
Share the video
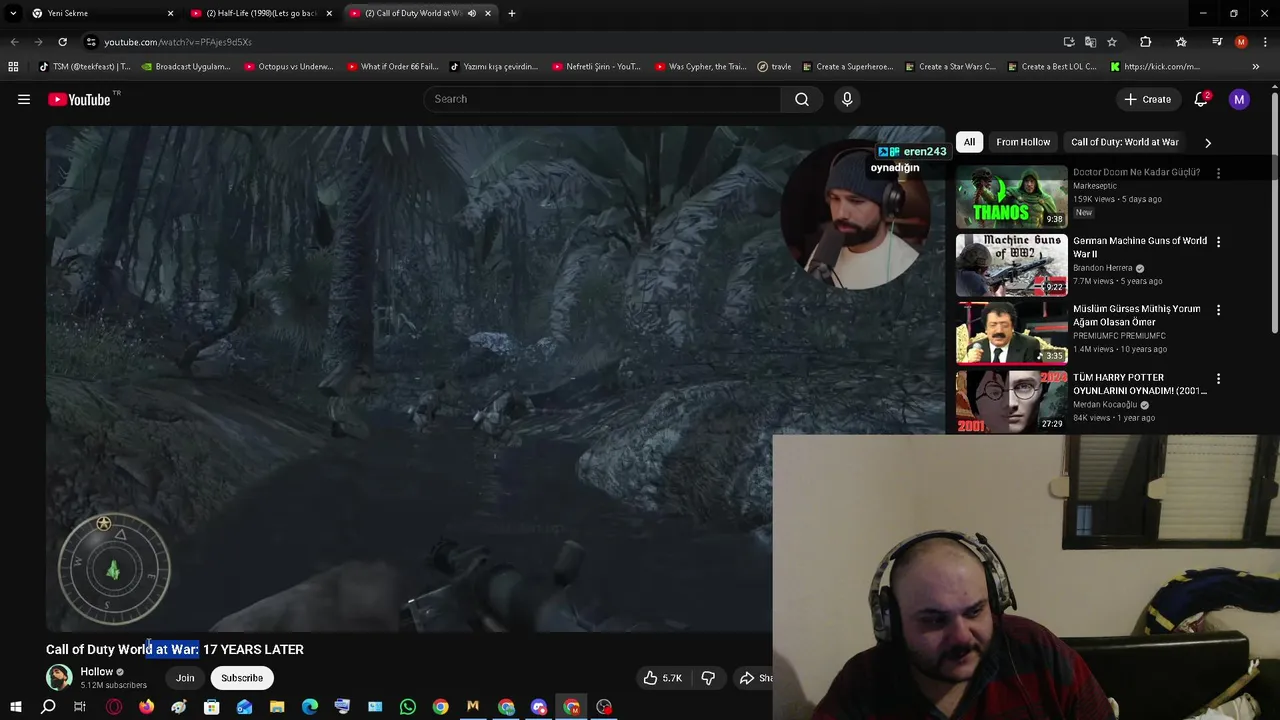tap(756, 678)
